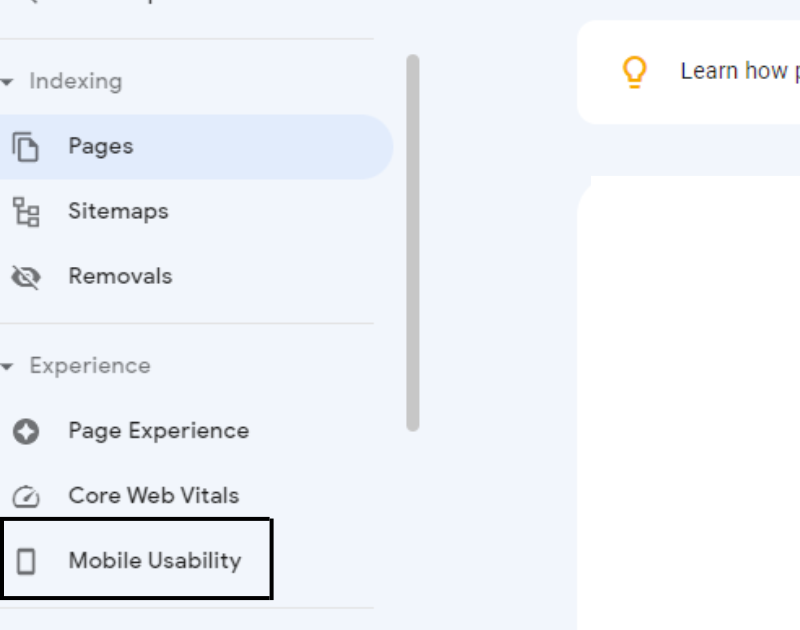
Task: Click the Indexing section header label
Action: pos(76,82)
